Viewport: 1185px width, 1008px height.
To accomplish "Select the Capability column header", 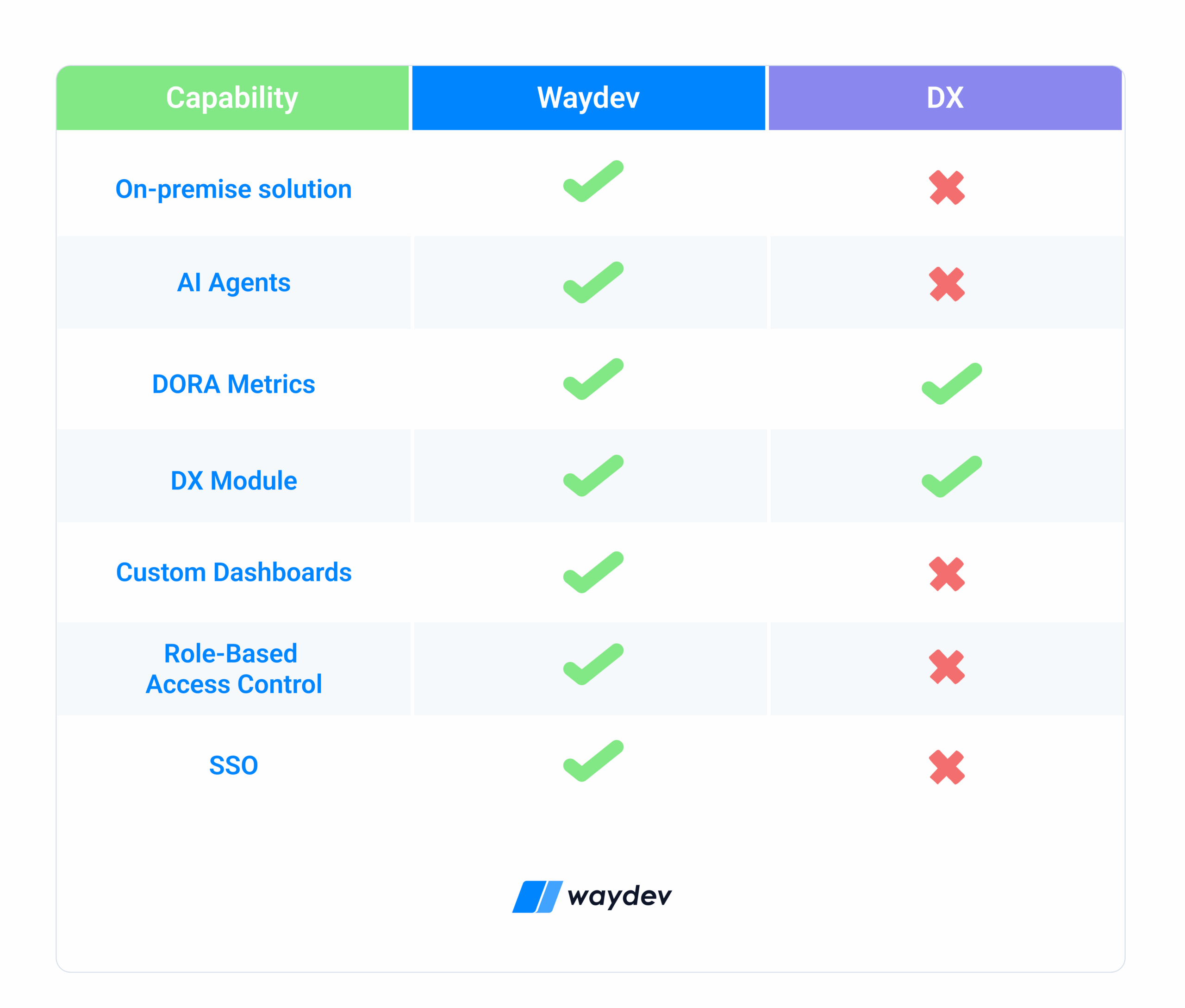I will click(x=232, y=98).
